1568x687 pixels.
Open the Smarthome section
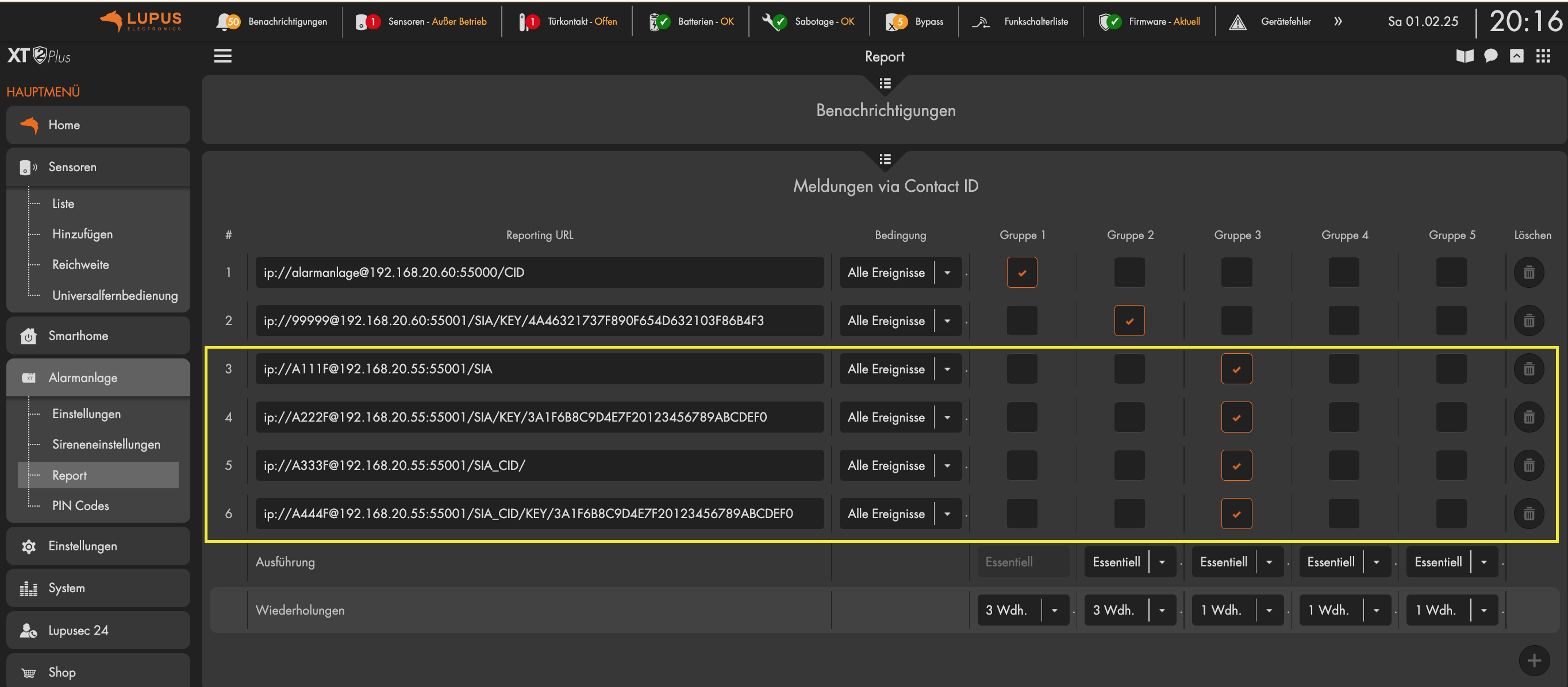click(78, 336)
